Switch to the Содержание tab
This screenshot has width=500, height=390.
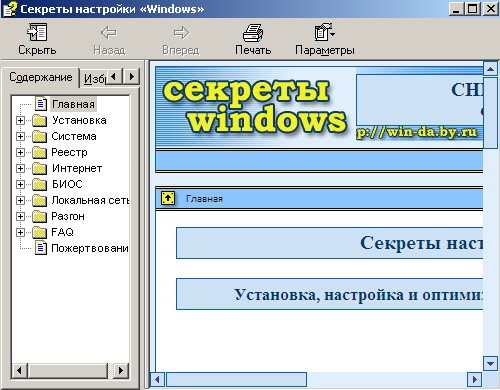(x=41, y=77)
